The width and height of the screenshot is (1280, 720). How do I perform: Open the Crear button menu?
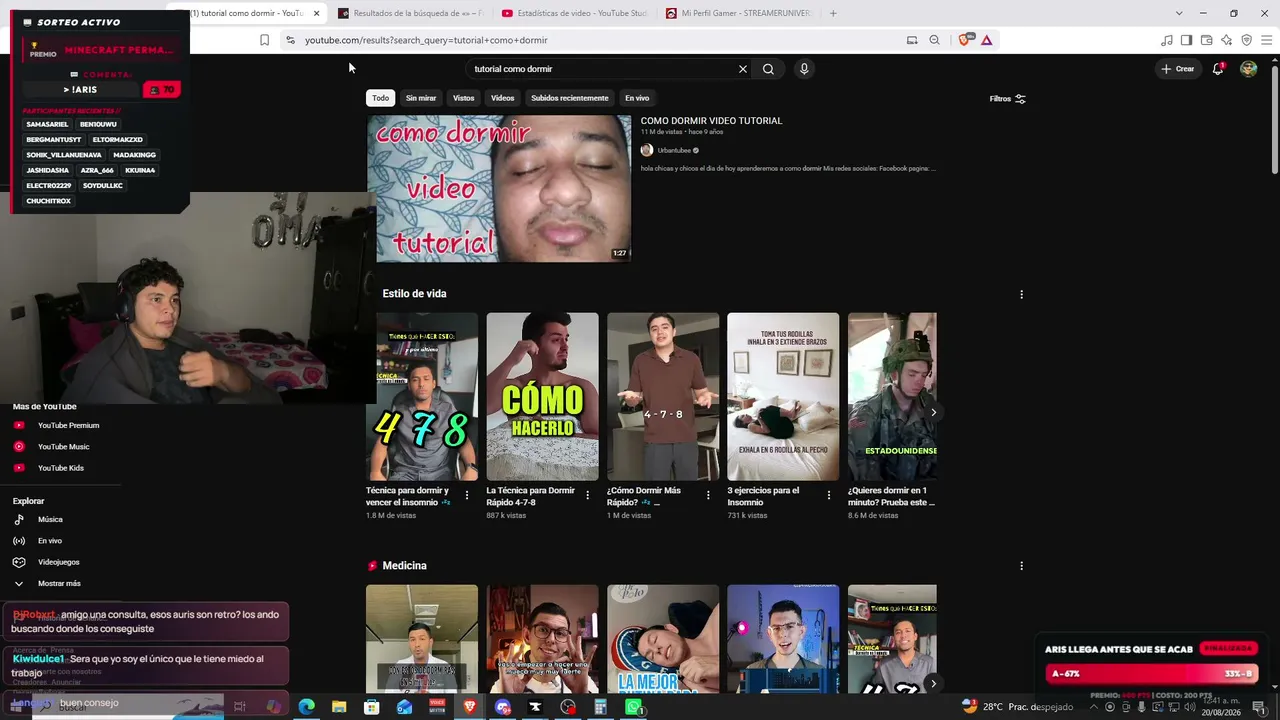1178,69
